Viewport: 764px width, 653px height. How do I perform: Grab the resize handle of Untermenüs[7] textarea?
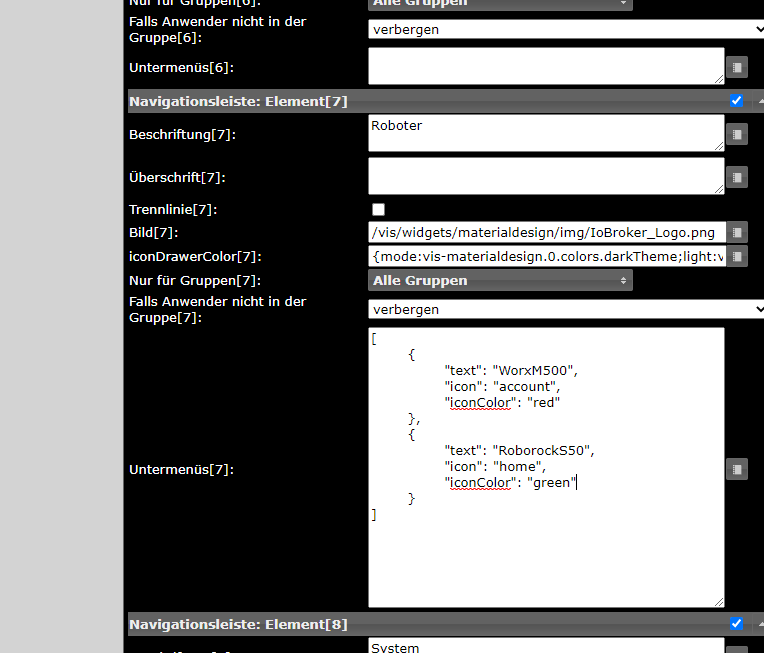coord(719,602)
